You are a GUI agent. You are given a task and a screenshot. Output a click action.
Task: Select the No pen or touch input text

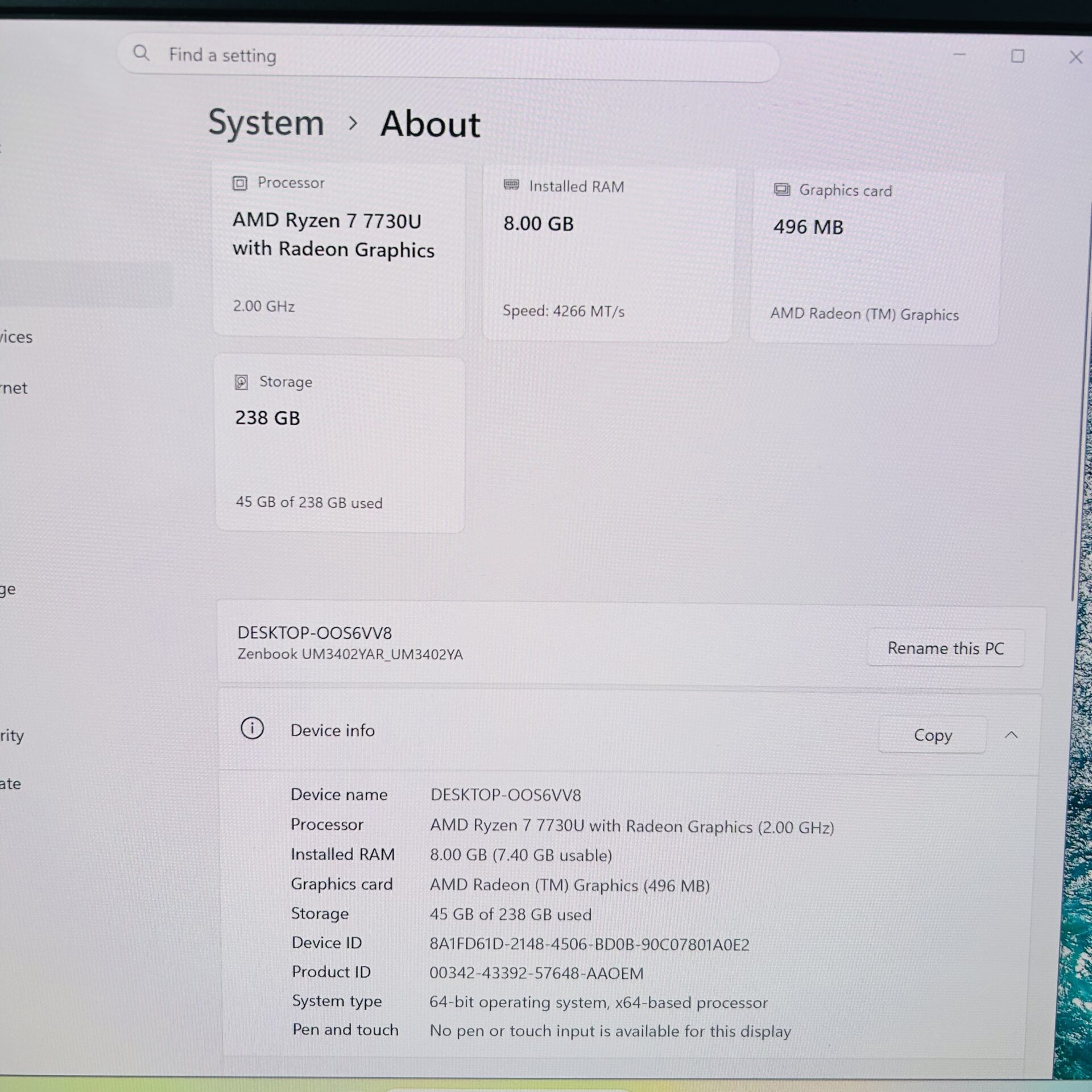610,1031
